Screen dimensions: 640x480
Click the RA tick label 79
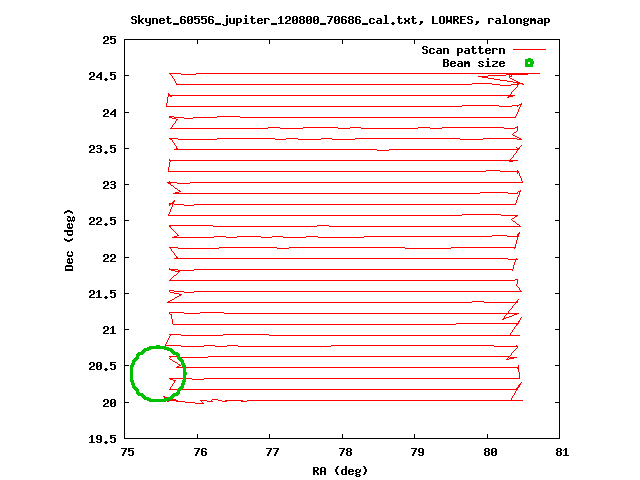click(x=417, y=452)
